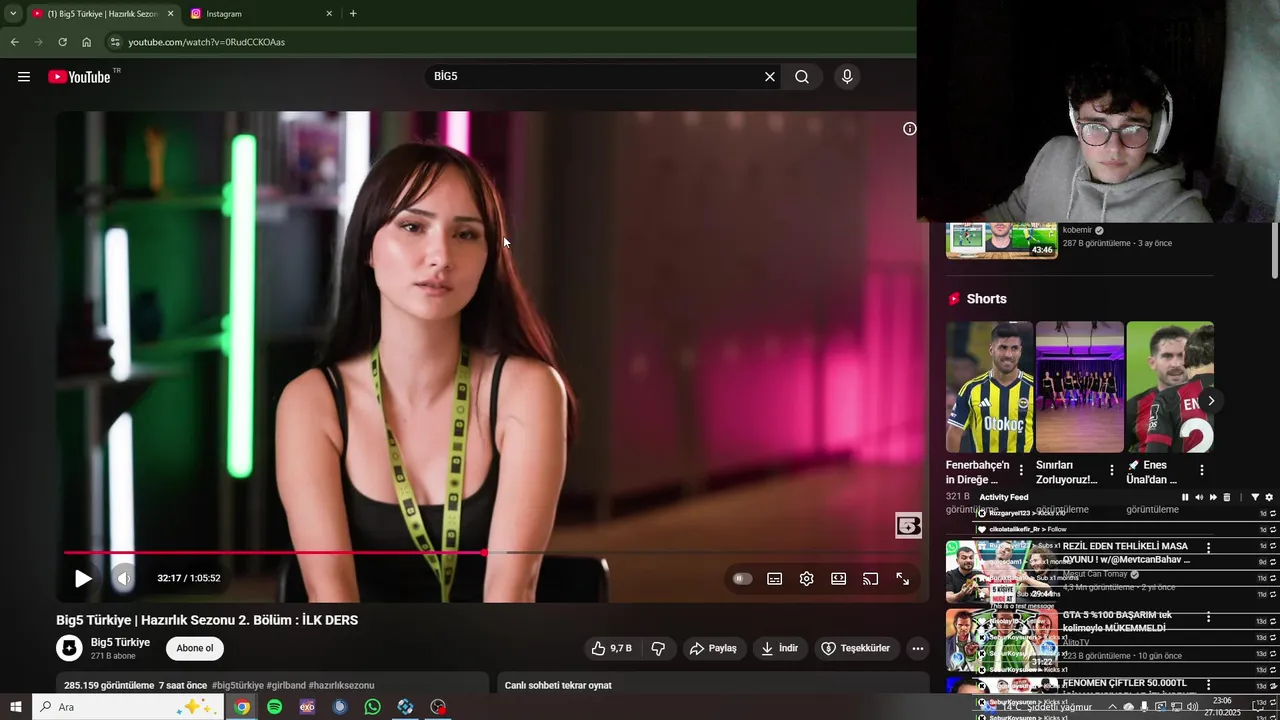Open the Big5 Türkiye channel name link
Screen dimensions: 1280x720
[x=120, y=642]
